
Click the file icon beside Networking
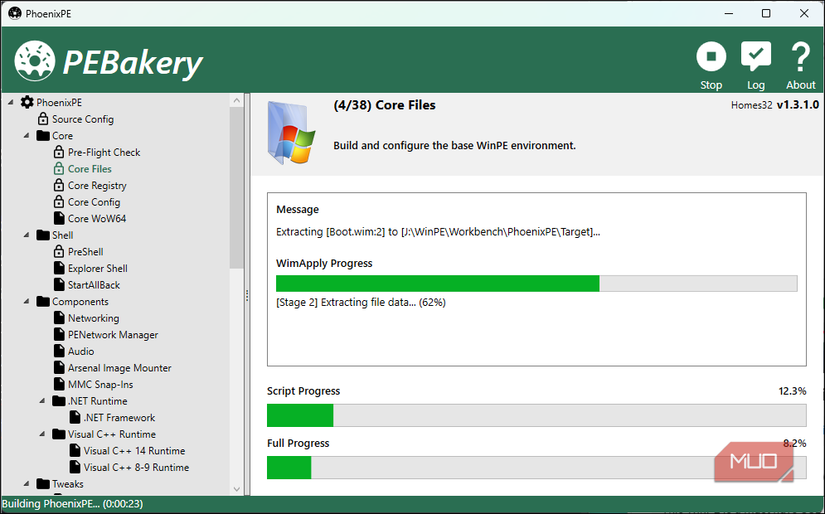point(59,318)
